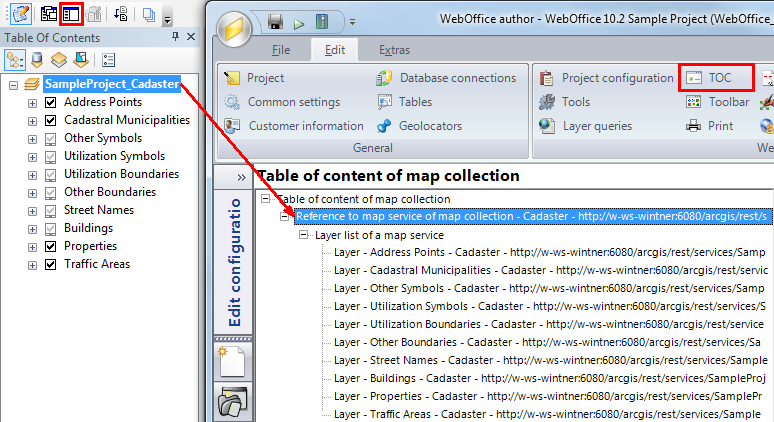The width and height of the screenshot is (774, 422).
Task: Open Project configuration
Action: tap(606, 78)
